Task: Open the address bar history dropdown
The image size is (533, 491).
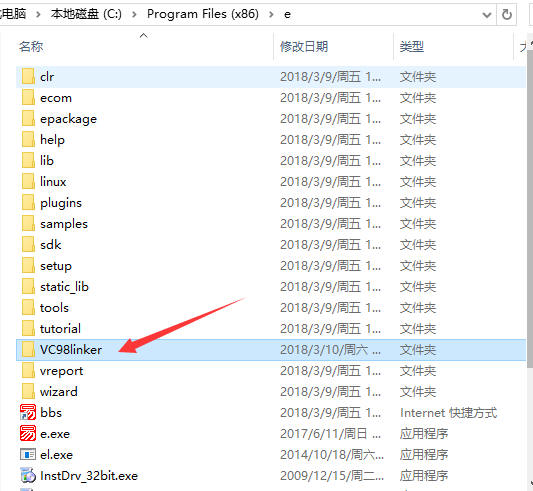Action: tap(487, 15)
